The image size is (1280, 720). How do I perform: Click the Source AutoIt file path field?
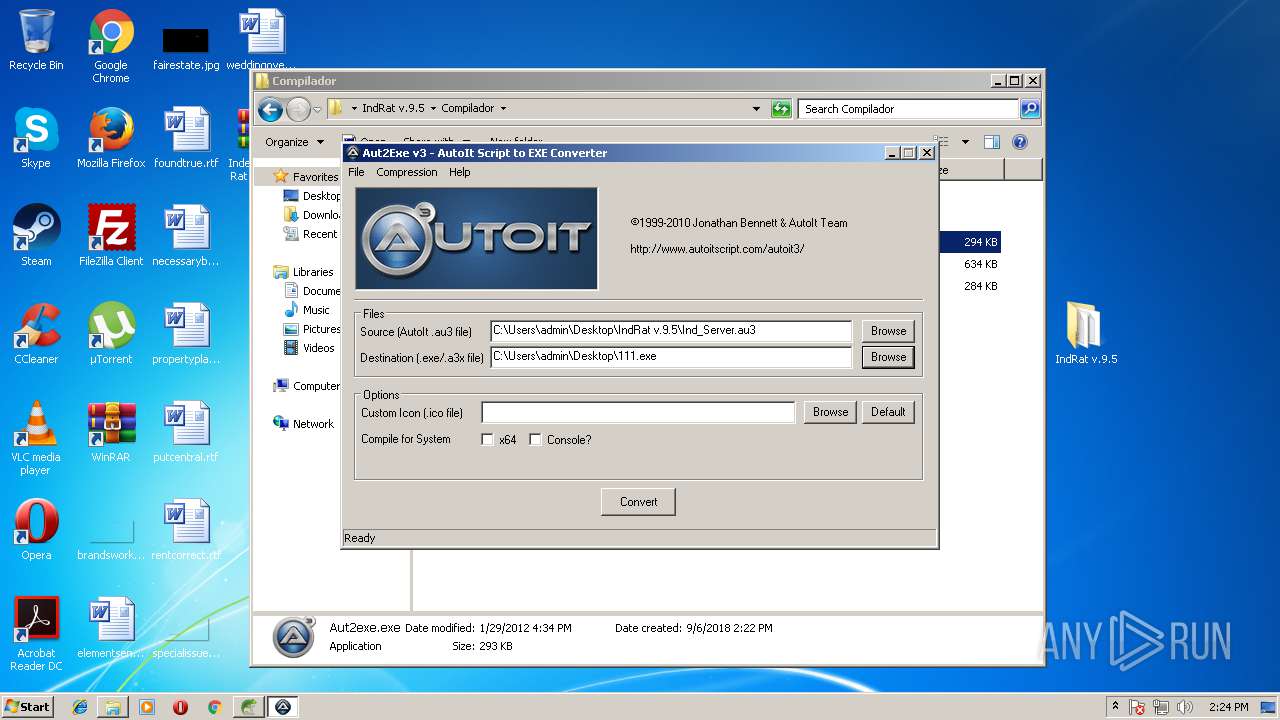pyautogui.click(x=671, y=331)
